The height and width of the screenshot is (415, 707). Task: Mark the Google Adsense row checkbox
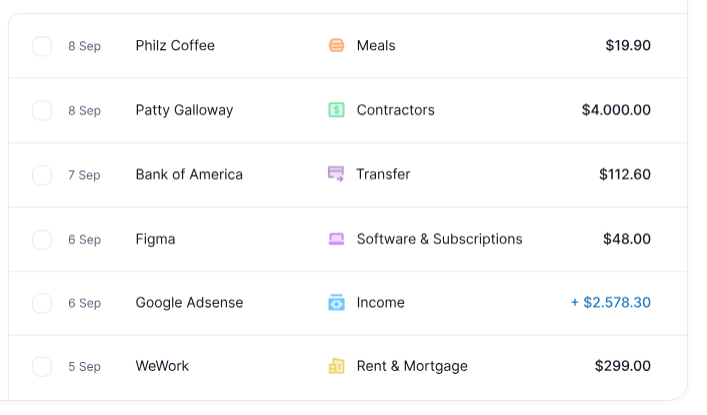[42, 303]
